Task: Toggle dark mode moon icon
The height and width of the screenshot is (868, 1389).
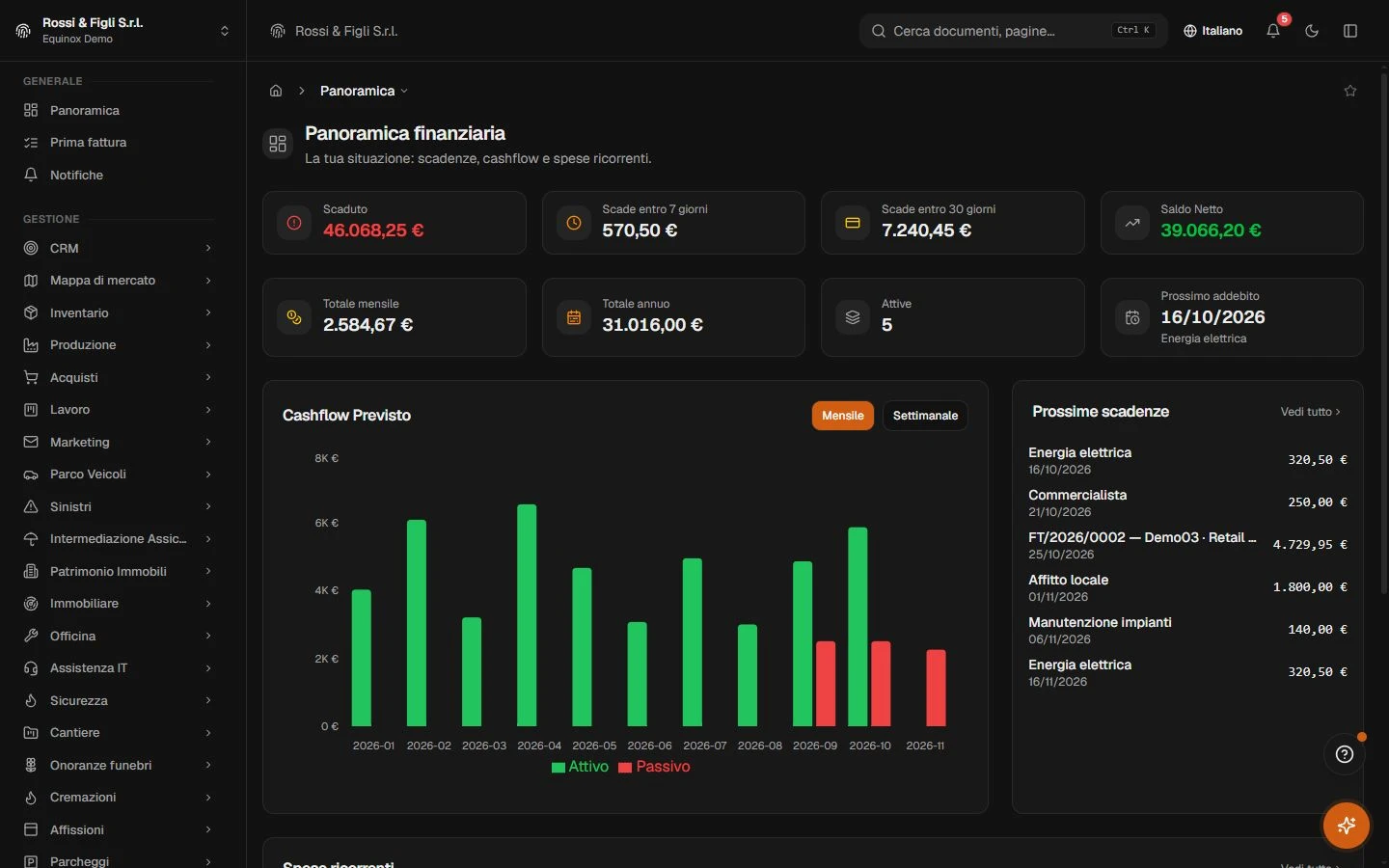Action: [1312, 31]
